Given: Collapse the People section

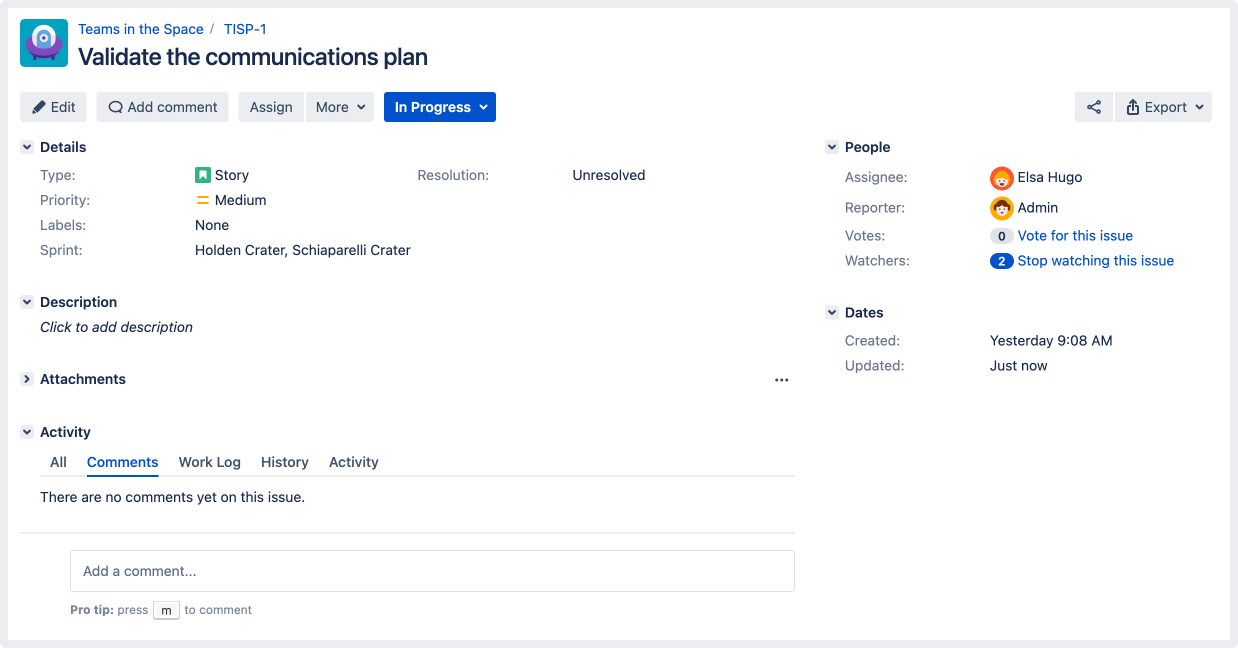Looking at the screenshot, I should pos(832,147).
